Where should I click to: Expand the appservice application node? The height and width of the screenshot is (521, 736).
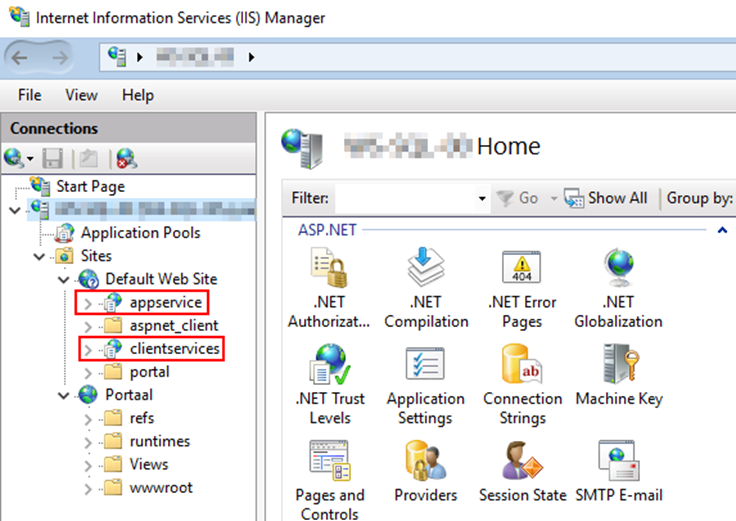tap(87, 302)
